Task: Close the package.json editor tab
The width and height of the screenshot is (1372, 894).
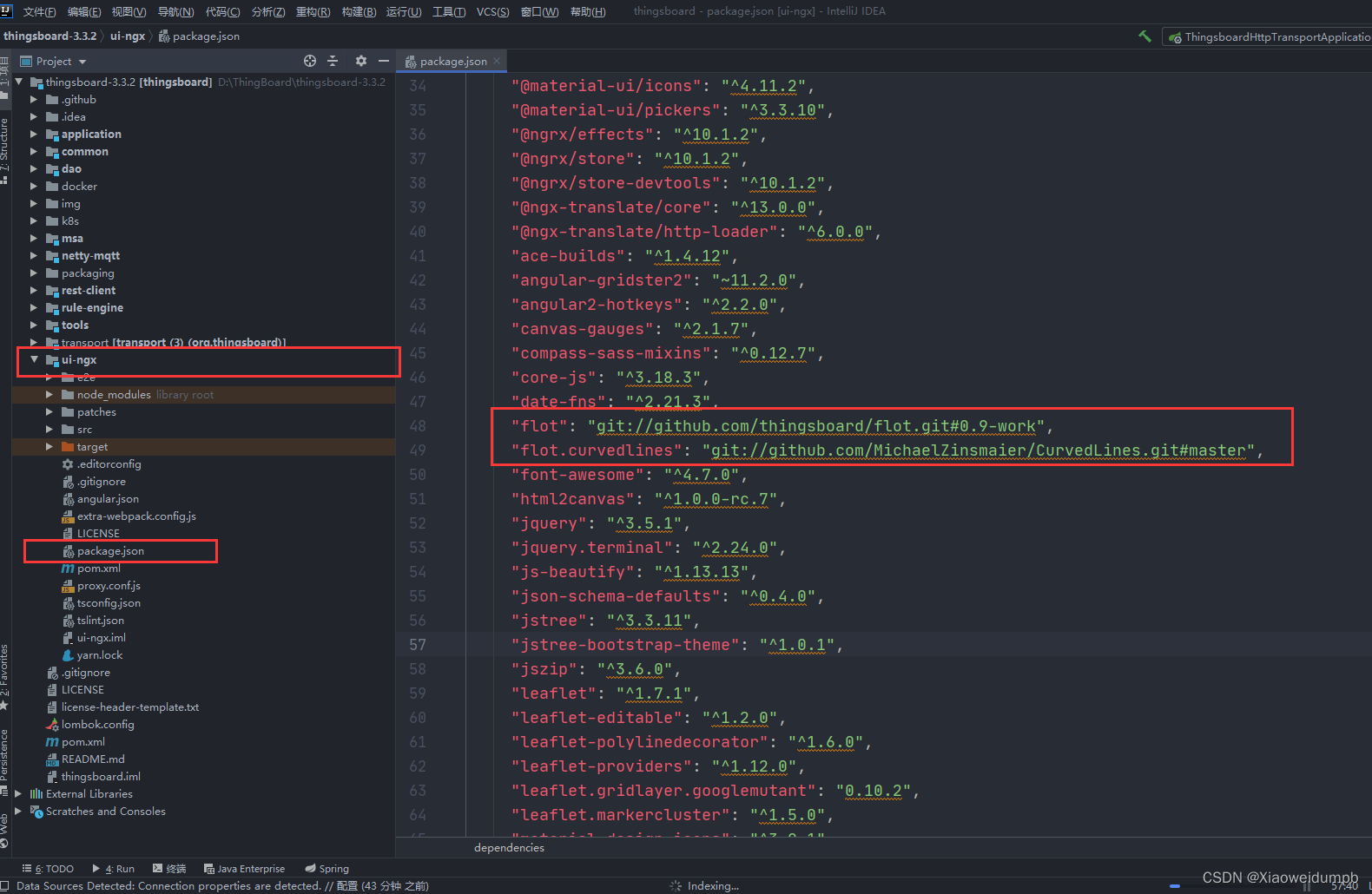Action: click(x=497, y=61)
